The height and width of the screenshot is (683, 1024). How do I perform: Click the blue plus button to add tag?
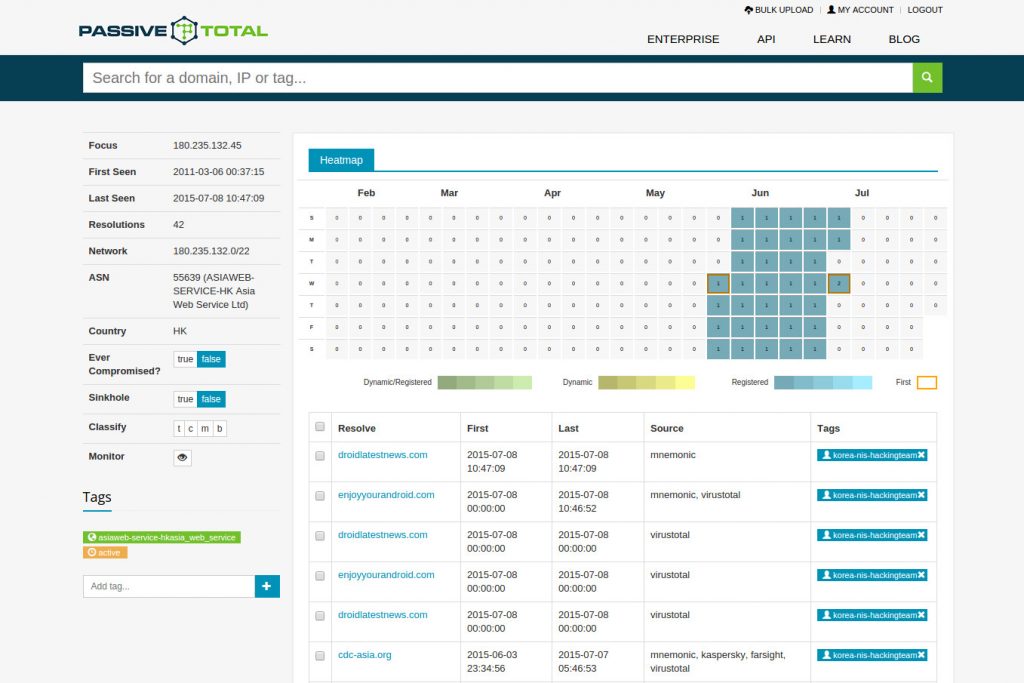point(267,586)
